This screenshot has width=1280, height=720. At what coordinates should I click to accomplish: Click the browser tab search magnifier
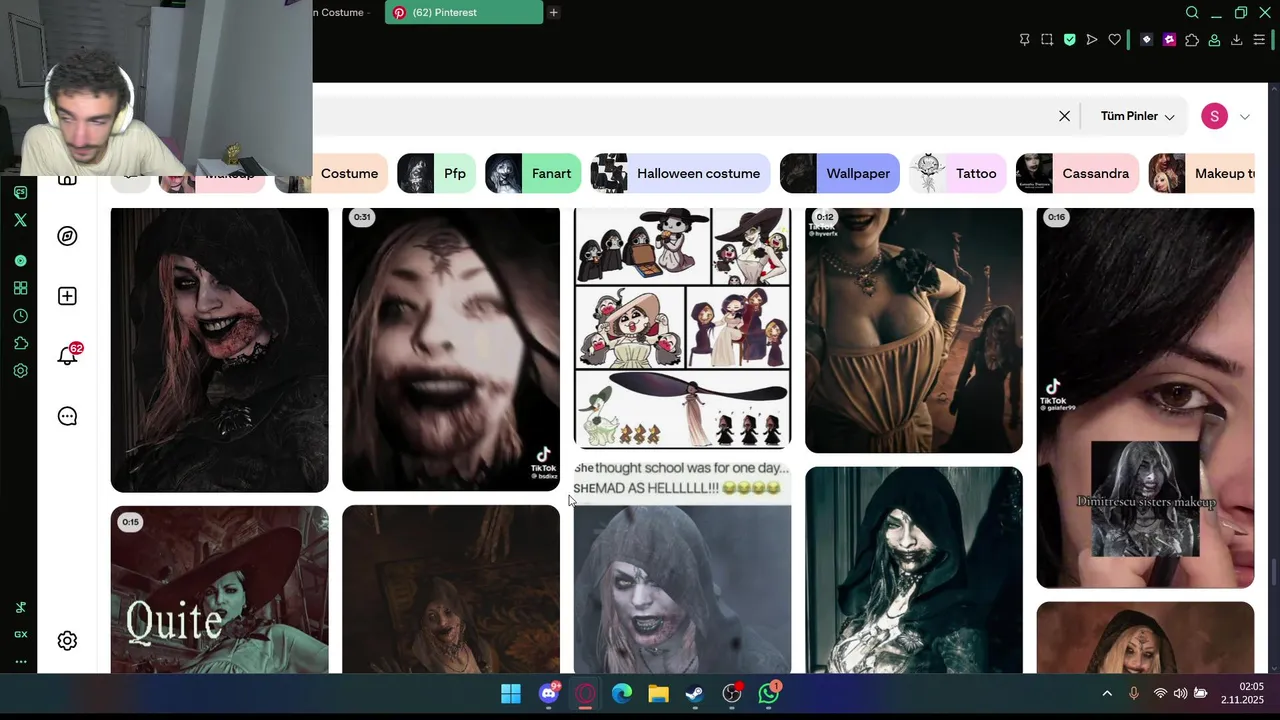tap(1192, 13)
